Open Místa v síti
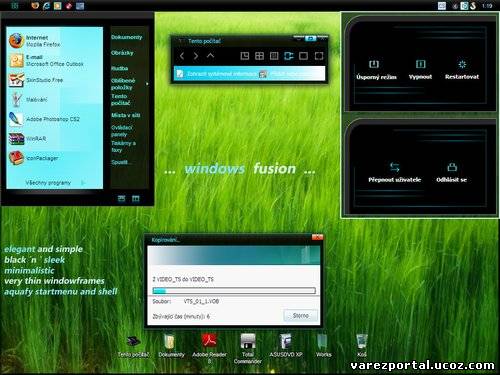The height and width of the screenshot is (375, 500). coord(126,115)
